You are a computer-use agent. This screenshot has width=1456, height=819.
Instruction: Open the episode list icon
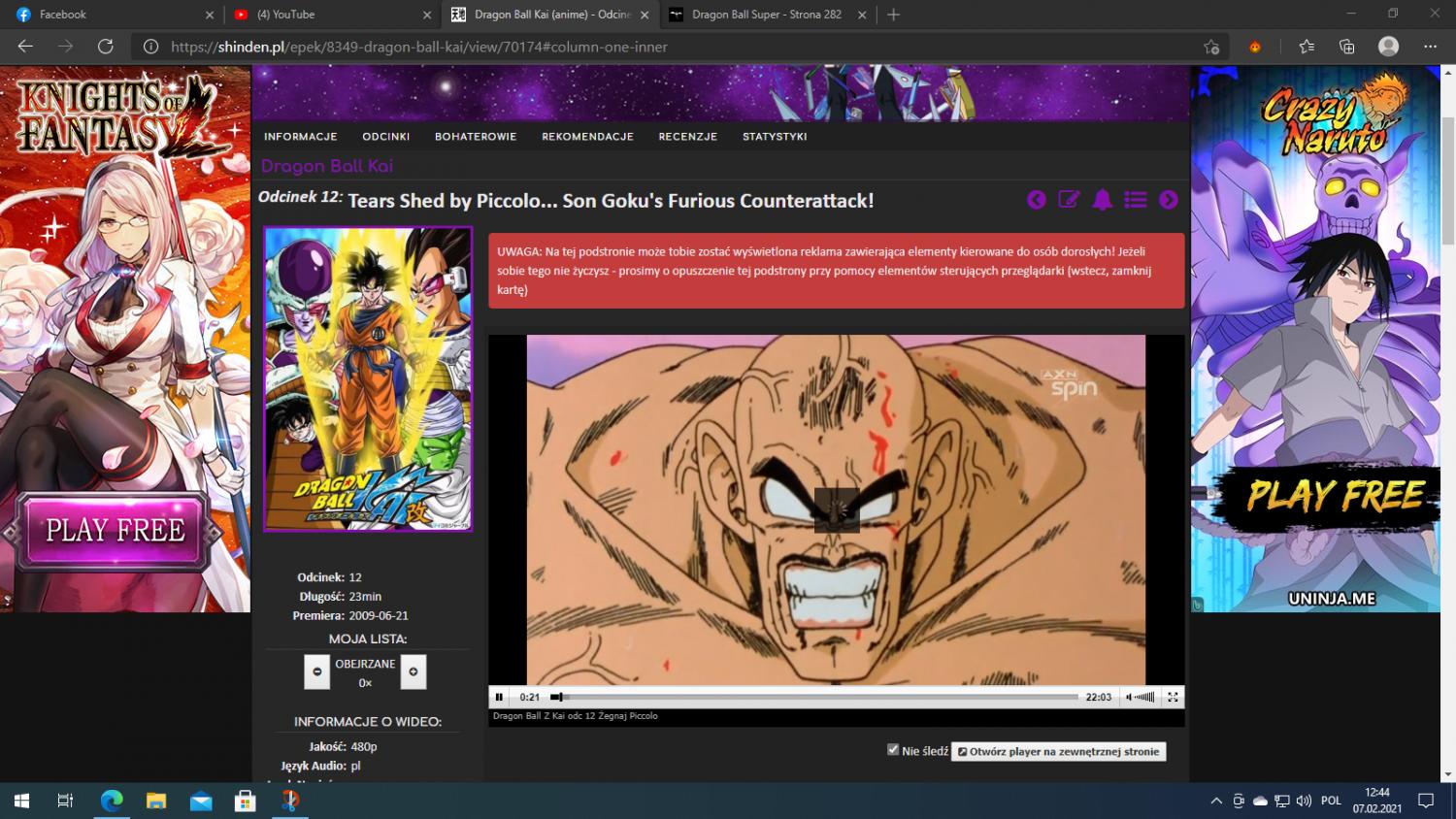(x=1136, y=200)
